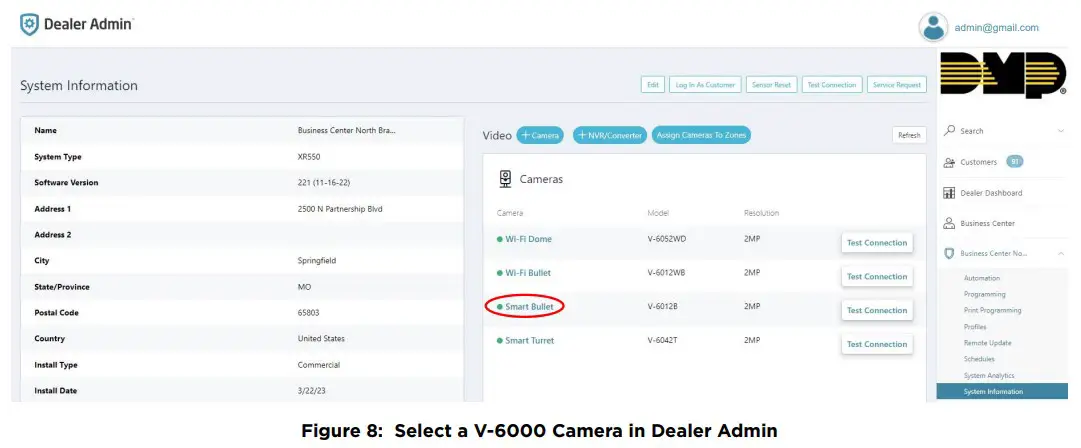Click Log In As Customer button
Viewport: 1081px width, 448px height.
coord(705,85)
